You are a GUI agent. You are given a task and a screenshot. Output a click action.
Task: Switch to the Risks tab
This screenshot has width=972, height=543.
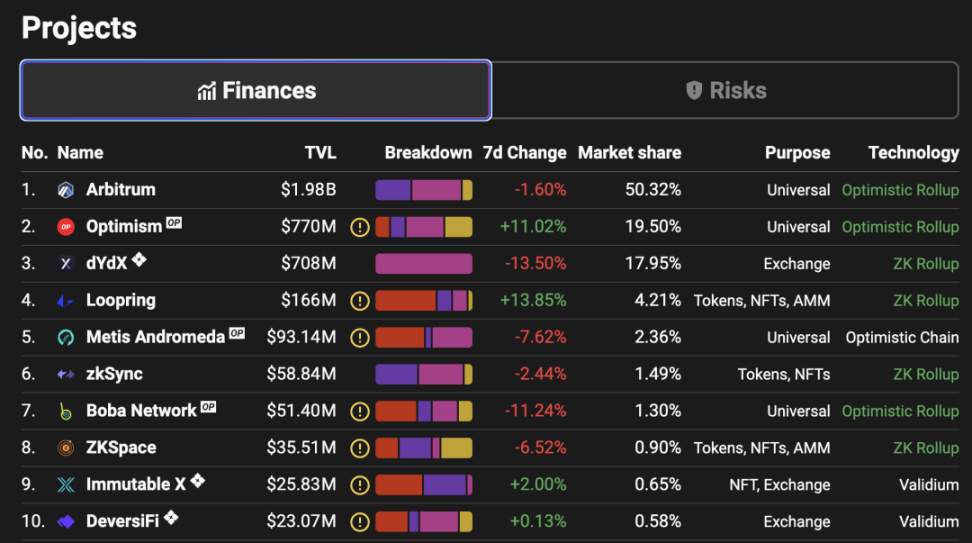(x=725, y=90)
